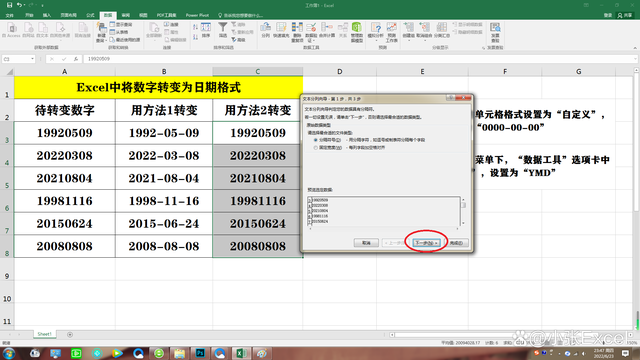Click the Photoshop icon in taskbar

point(200,353)
